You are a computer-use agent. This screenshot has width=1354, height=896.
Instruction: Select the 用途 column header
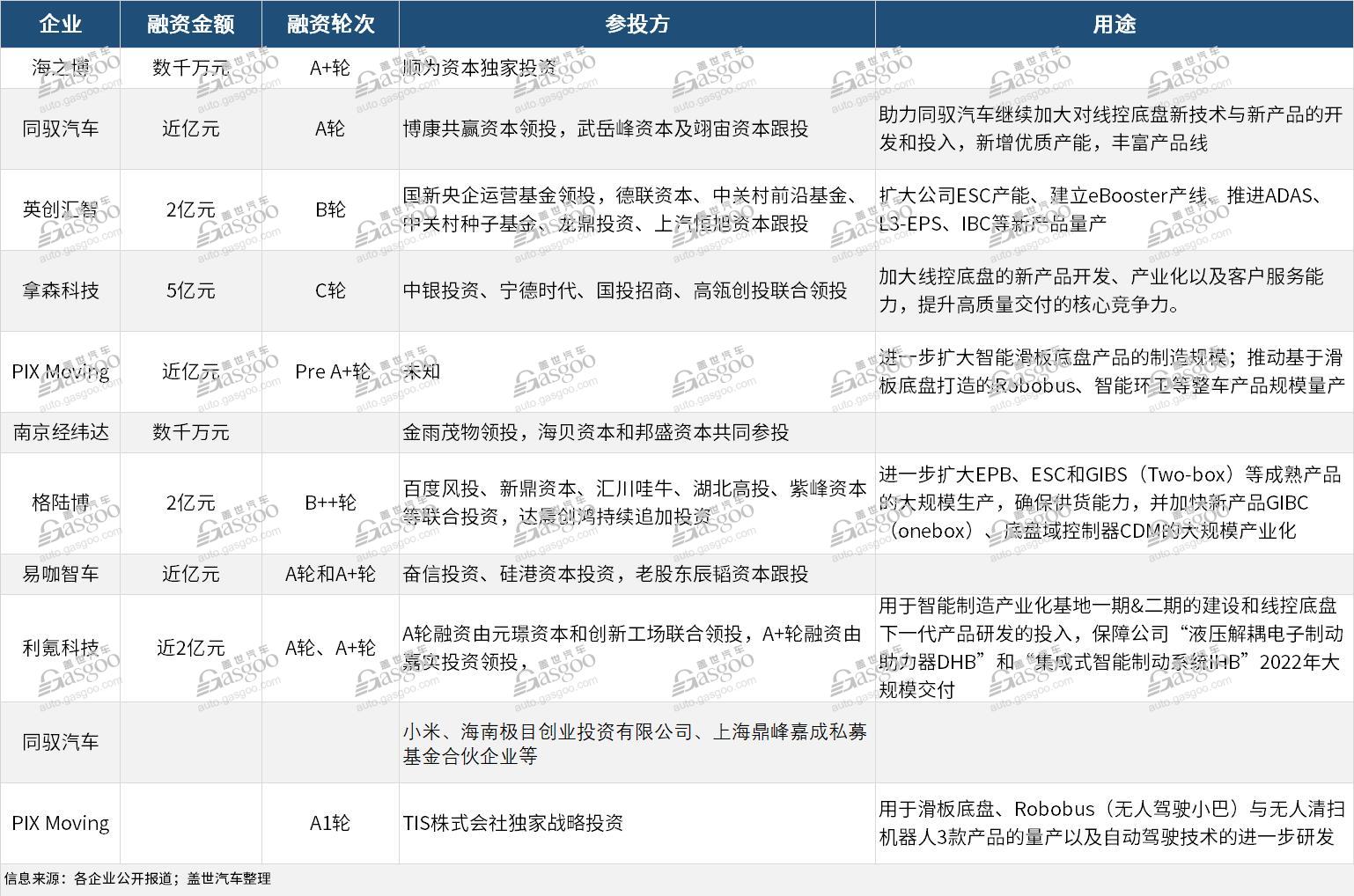(1114, 24)
